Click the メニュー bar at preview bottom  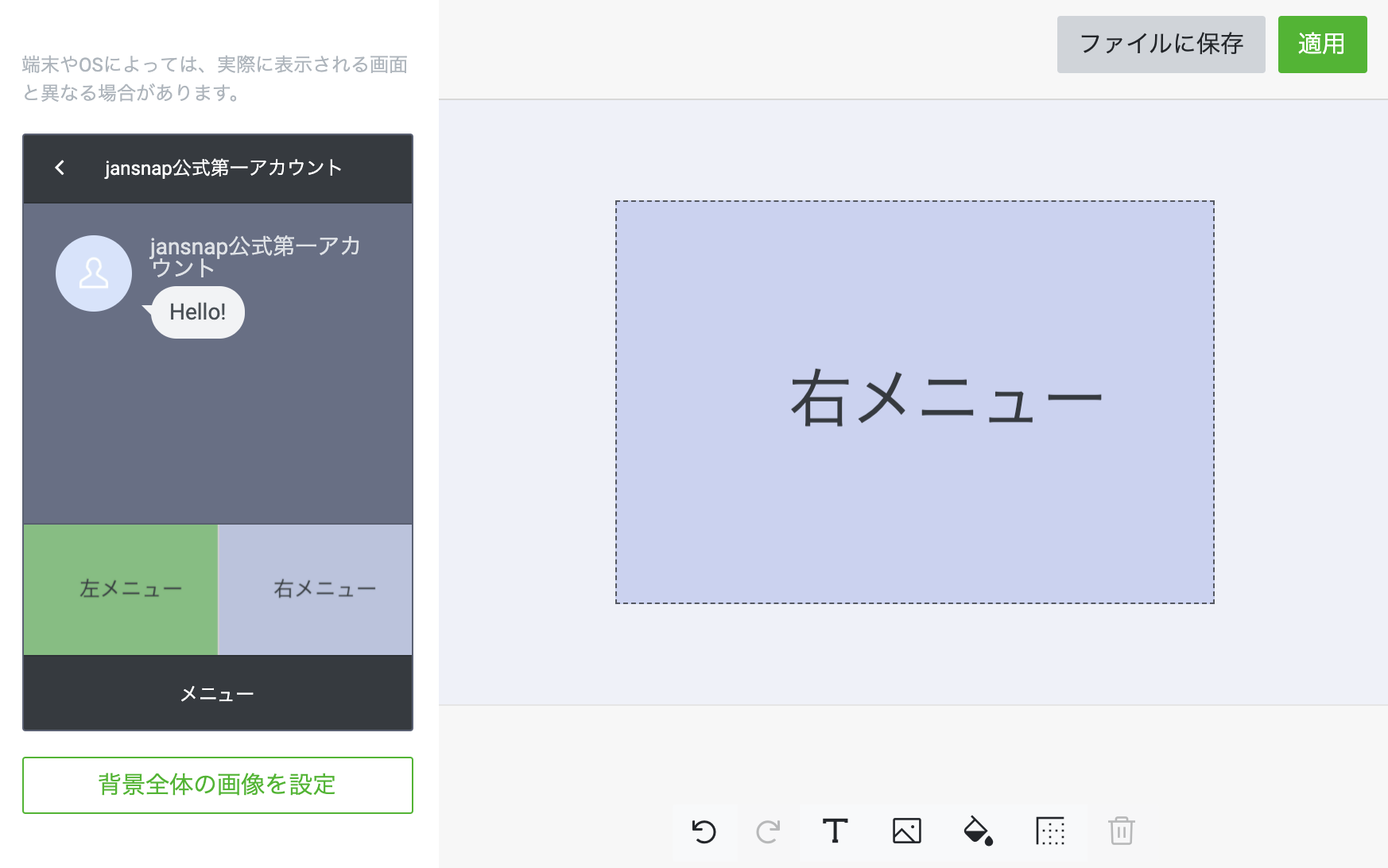218,693
